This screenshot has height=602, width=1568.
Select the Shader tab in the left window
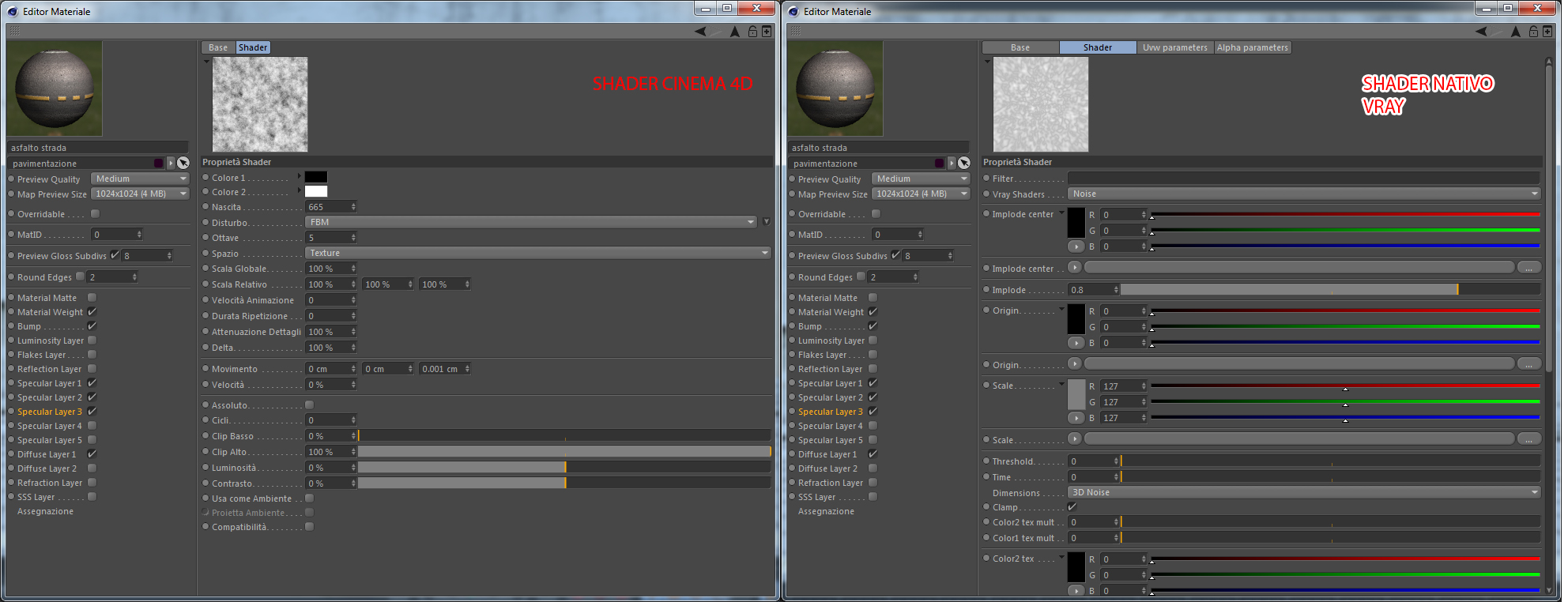tap(253, 47)
